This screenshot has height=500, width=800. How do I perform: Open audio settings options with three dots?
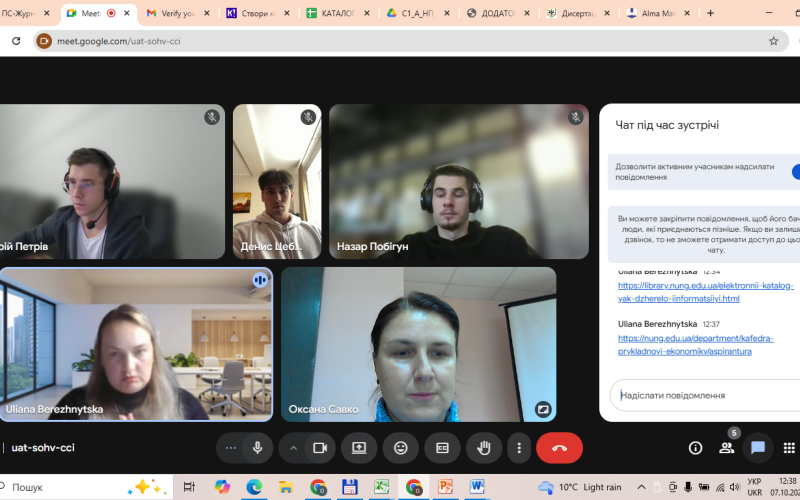[231, 448]
